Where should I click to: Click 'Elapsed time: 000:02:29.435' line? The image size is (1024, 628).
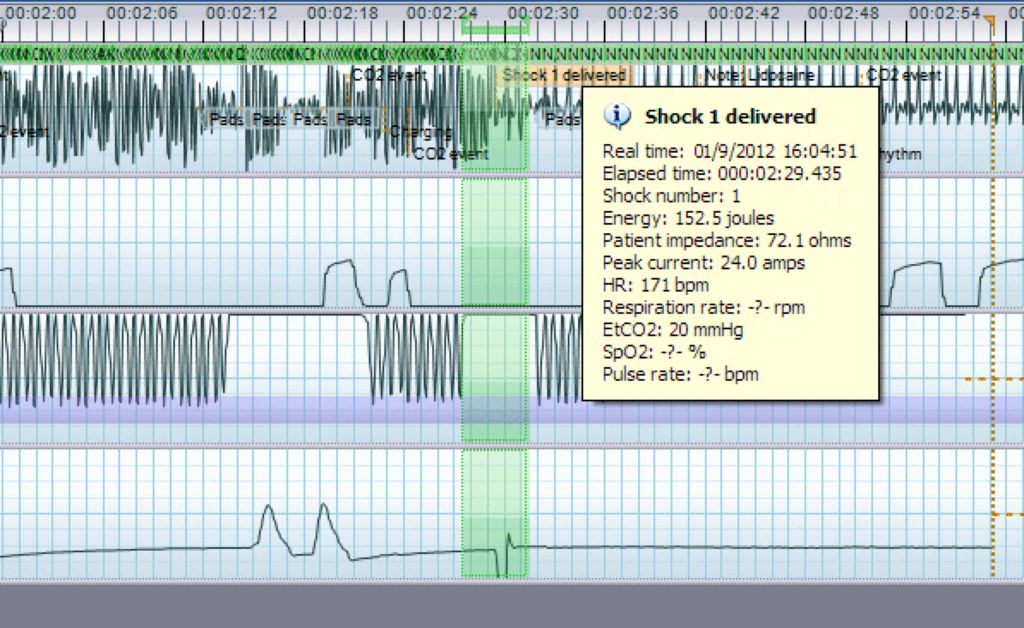(722, 174)
